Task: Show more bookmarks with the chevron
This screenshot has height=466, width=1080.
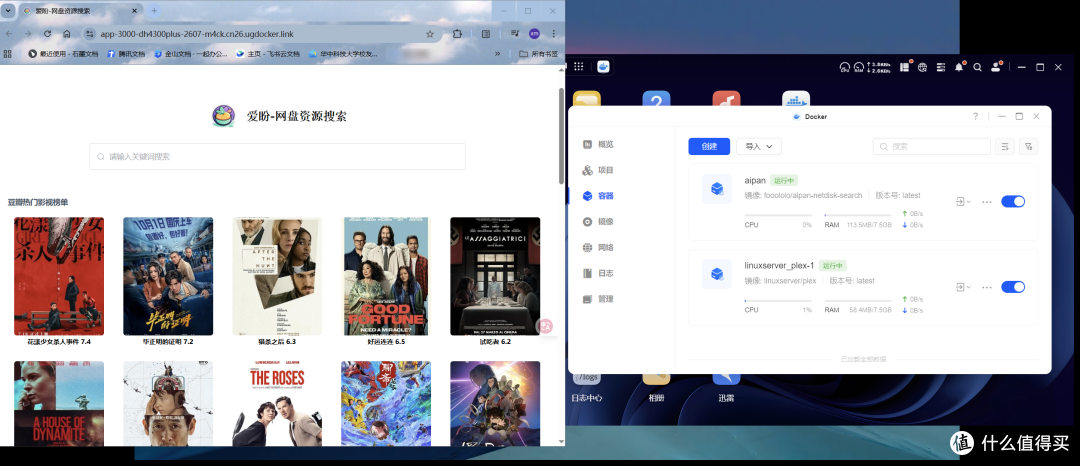Action: click(x=497, y=54)
